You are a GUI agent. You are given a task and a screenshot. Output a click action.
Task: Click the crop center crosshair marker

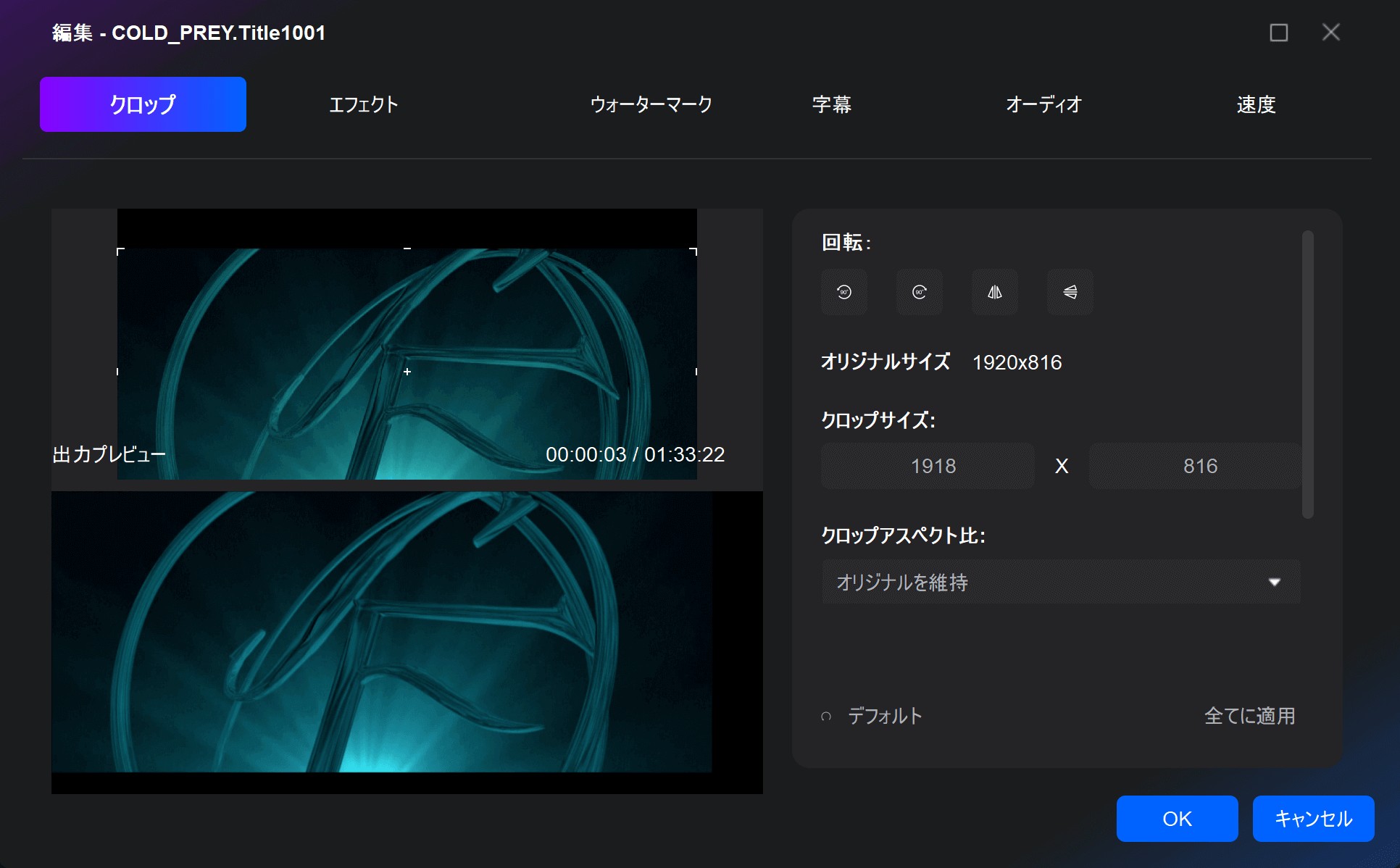coord(407,372)
